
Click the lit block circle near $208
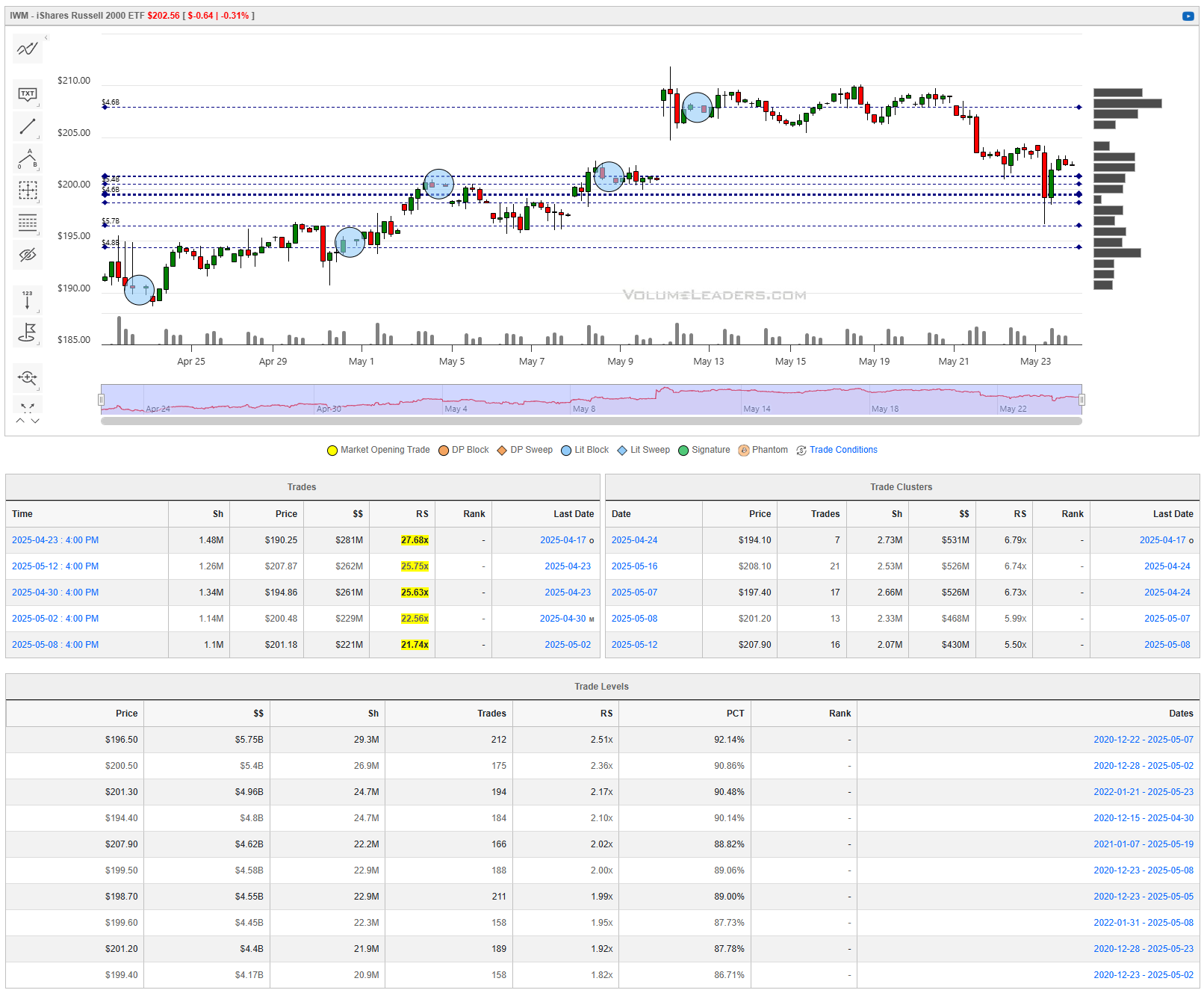[x=698, y=108]
